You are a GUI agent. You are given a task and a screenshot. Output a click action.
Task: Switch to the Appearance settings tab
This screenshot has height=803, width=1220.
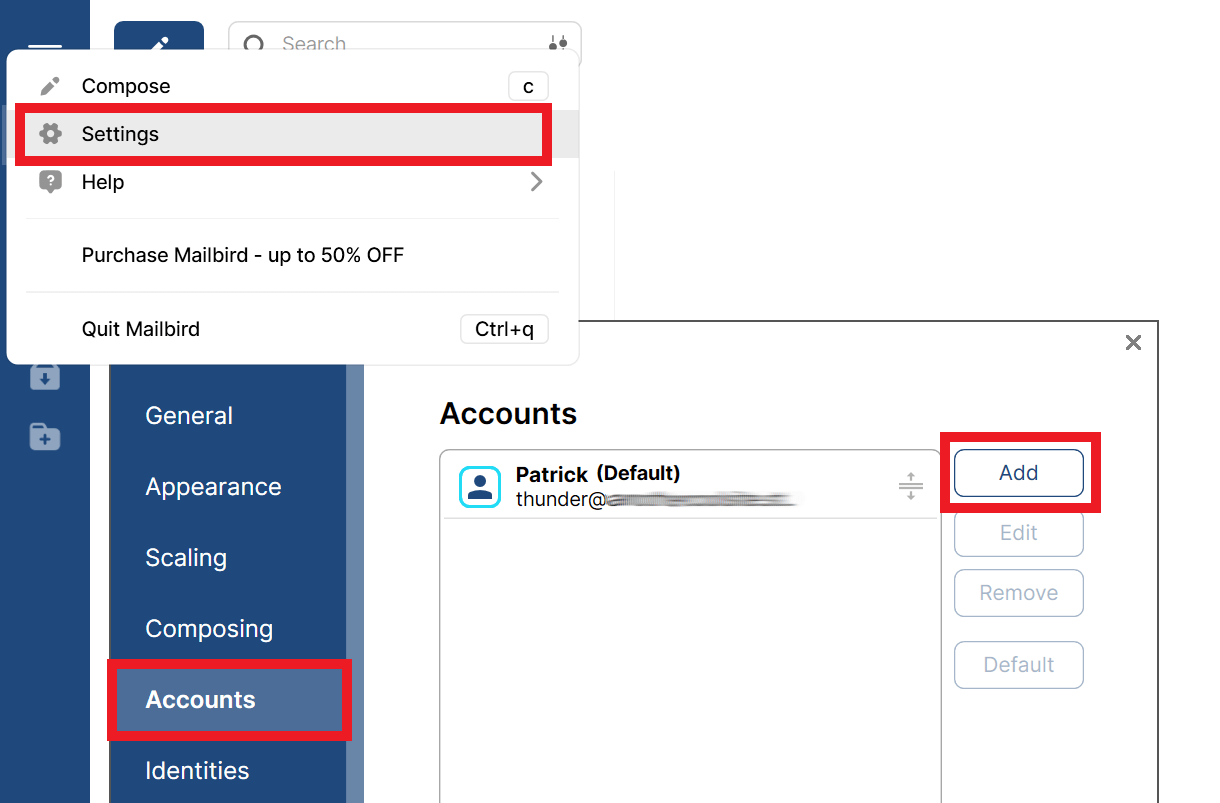213,486
